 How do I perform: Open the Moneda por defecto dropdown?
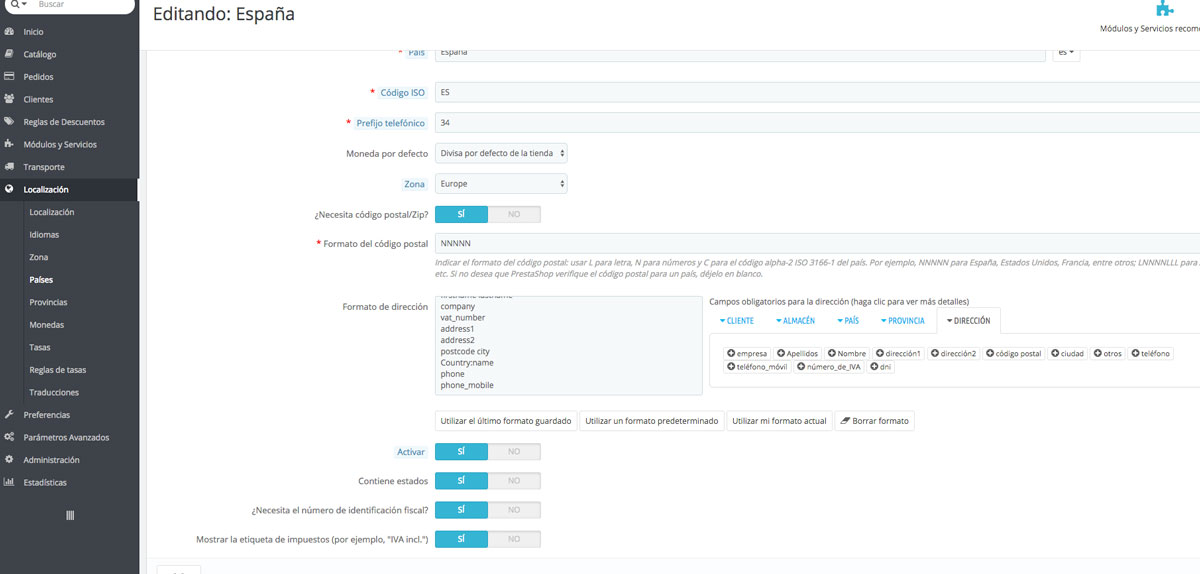click(501, 154)
